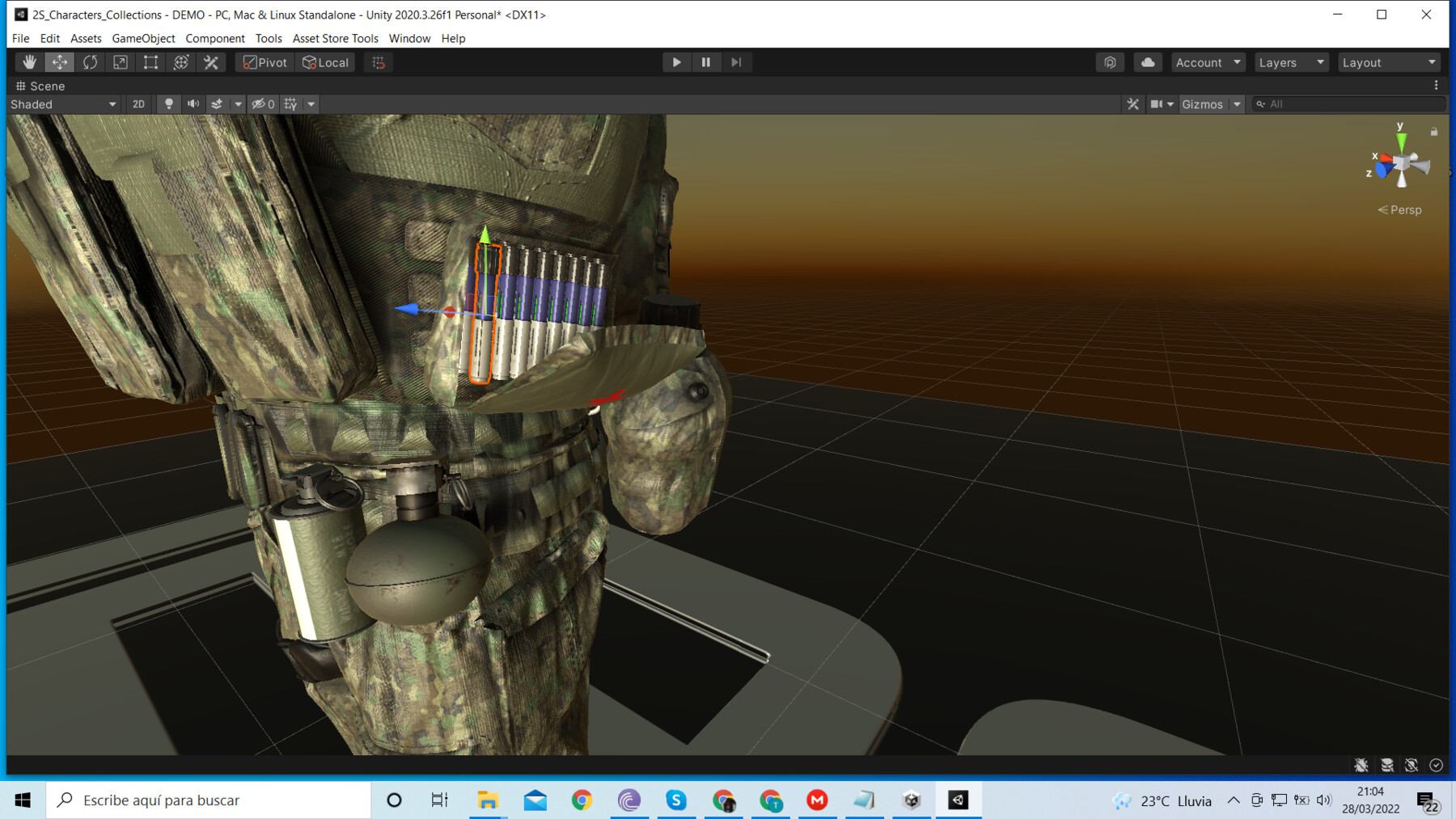The width and height of the screenshot is (1456, 819).
Task: Switch handle position Pivot toggle
Action: coord(265,62)
